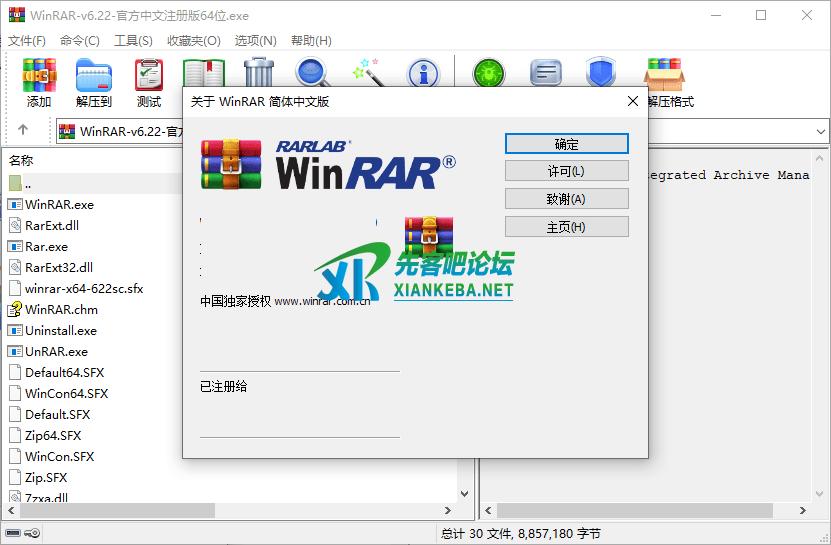Click the 主页(H) home page button
The height and width of the screenshot is (545, 831).
(x=566, y=227)
